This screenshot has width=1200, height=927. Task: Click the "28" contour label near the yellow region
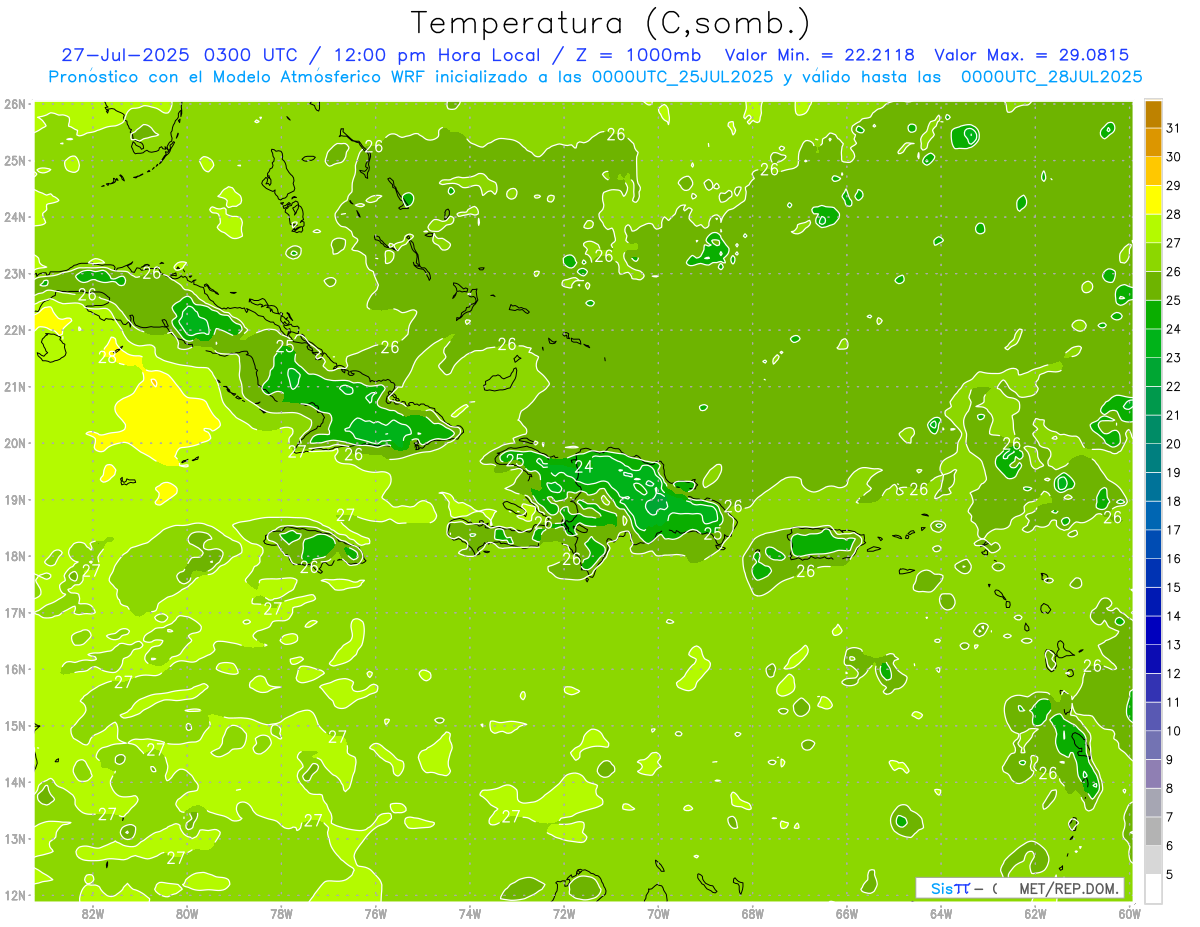coord(107,357)
